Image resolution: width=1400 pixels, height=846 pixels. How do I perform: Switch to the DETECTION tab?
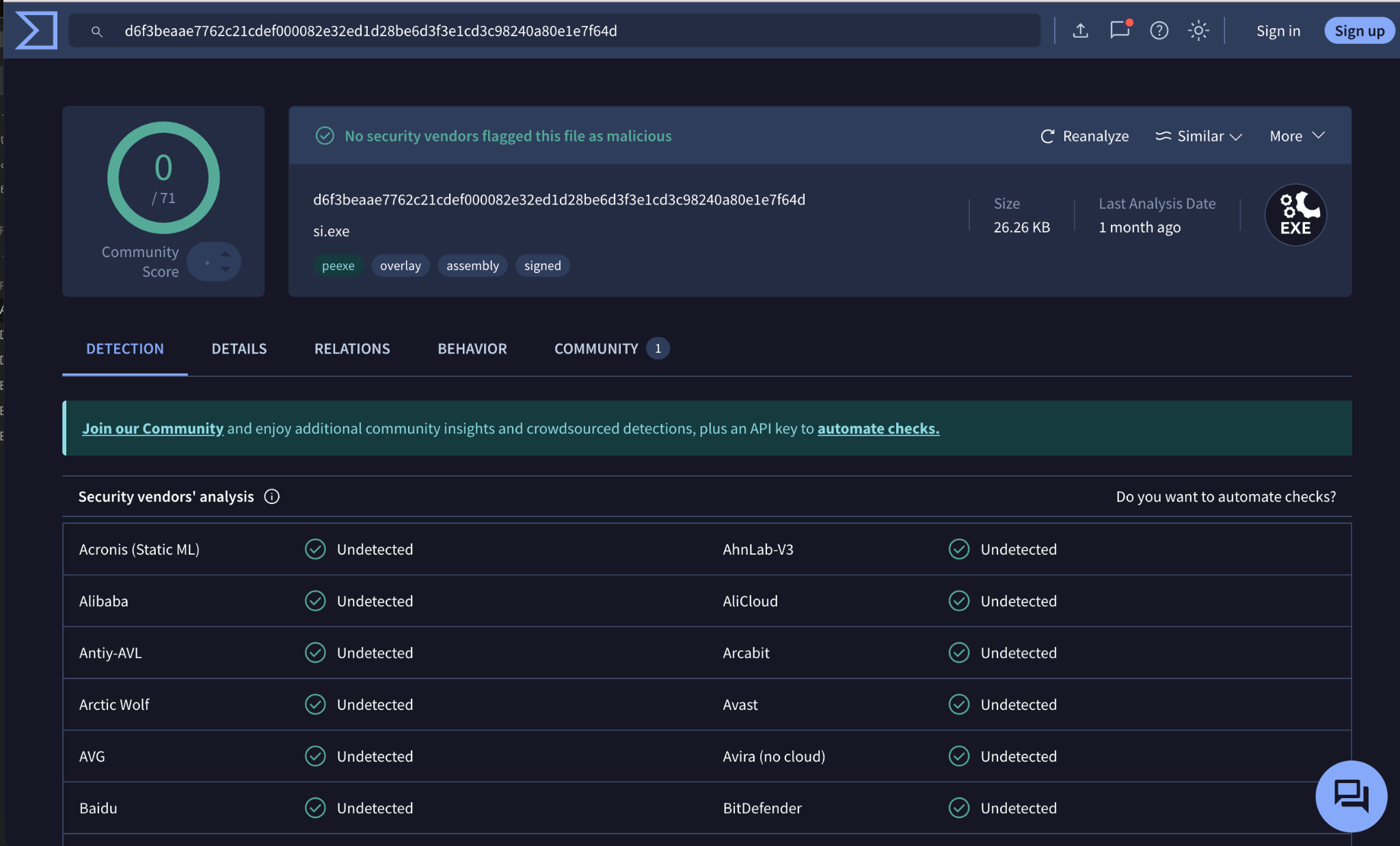click(x=125, y=349)
